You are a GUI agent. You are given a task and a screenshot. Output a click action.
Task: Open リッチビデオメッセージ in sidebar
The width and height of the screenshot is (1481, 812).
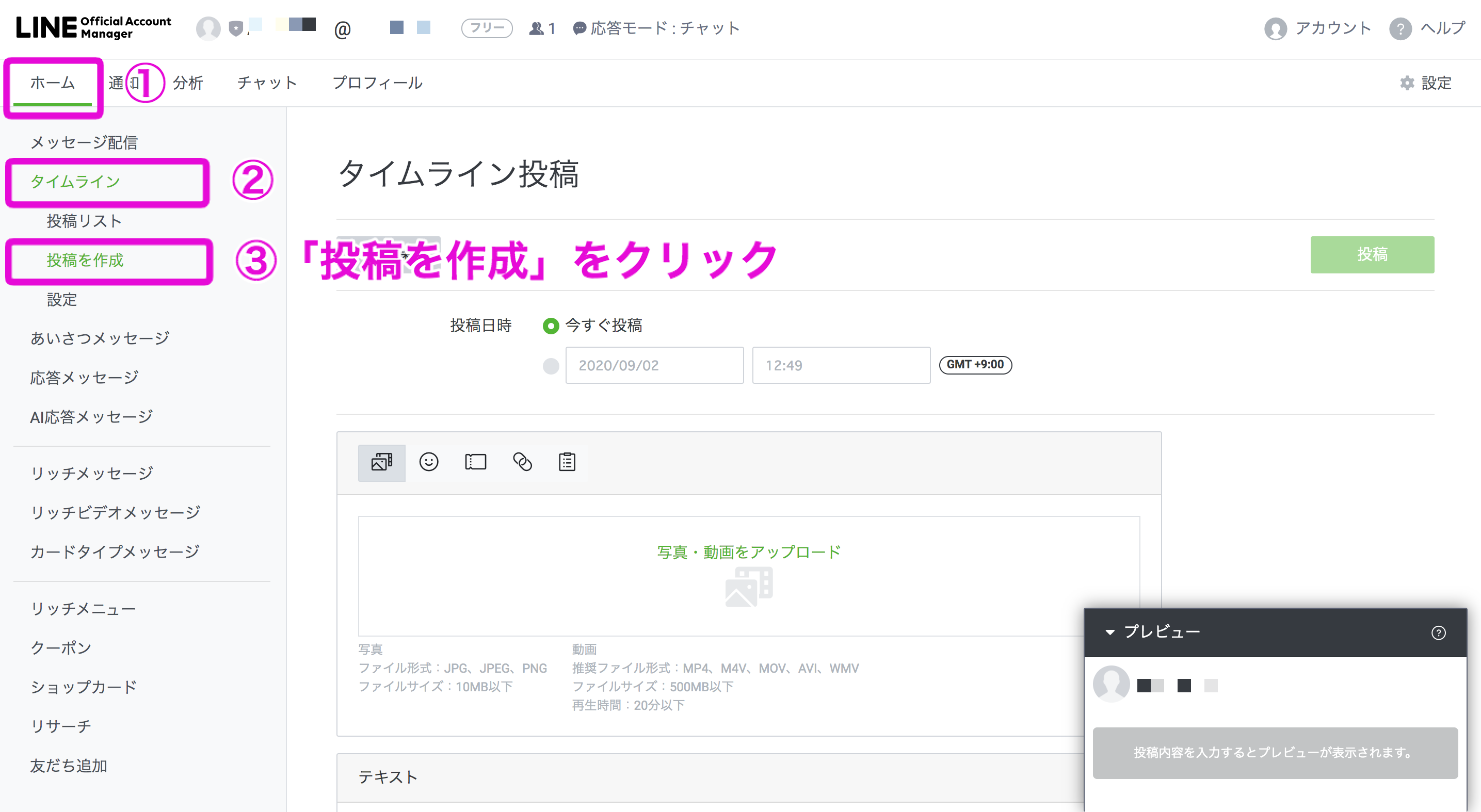pyautogui.click(x=115, y=512)
